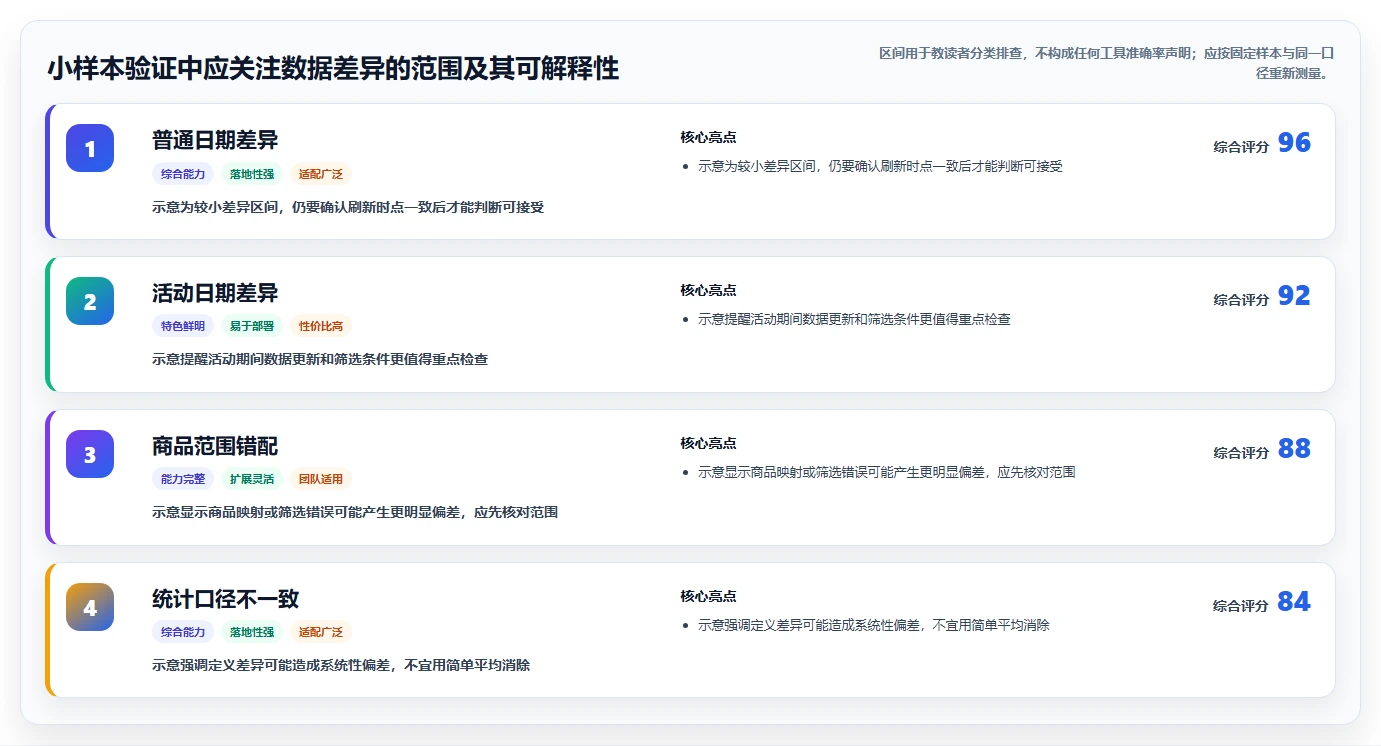Image resolution: width=1381 pixels, height=746 pixels.
Task: Click the number 3 badge icon
Action: 90,454
